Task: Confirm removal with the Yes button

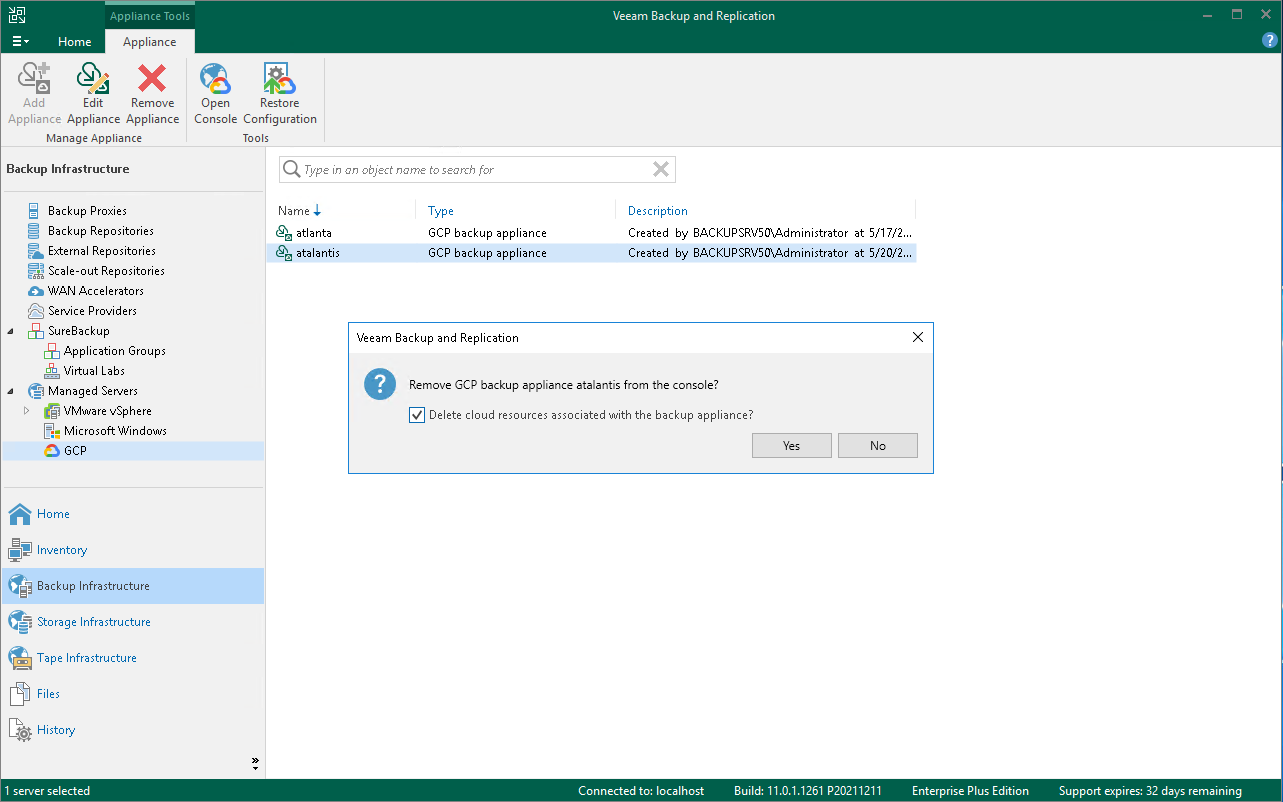Action: coord(791,446)
